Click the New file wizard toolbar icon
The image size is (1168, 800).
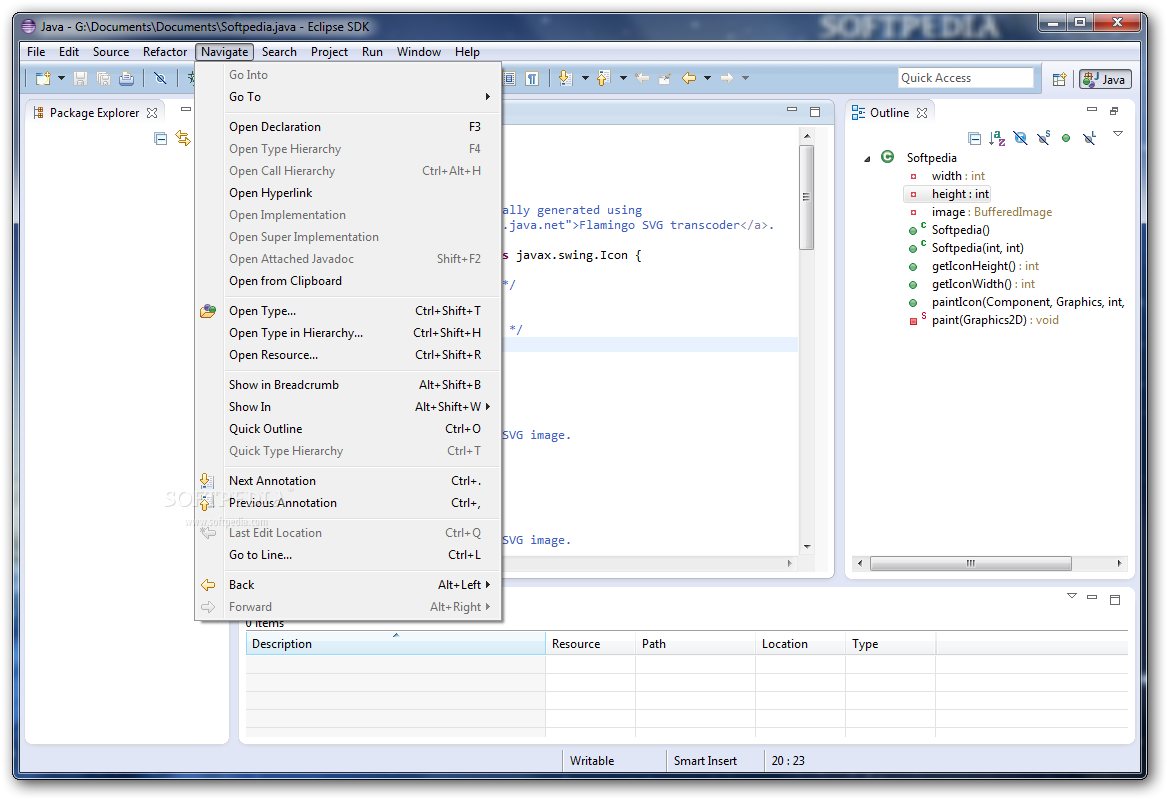coord(43,78)
